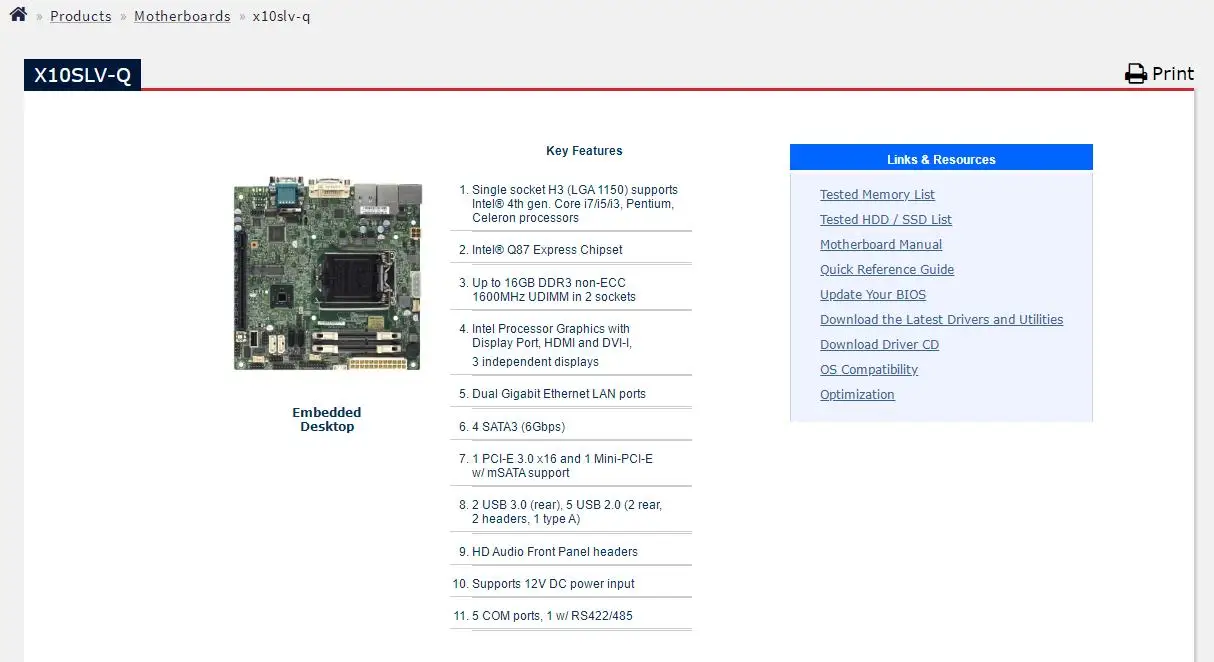Select the 5 COM ports RS422/485 feature
This screenshot has height=662, width=1214.
click(552, 616)
